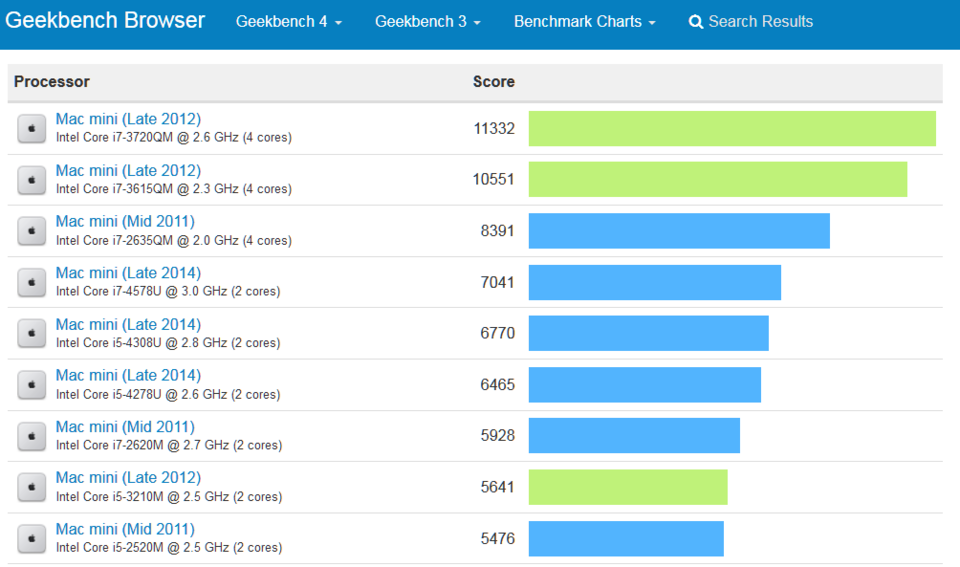
Task: Click Apple icon beside i5-4308U Mac mini
Action: (31, 333)
